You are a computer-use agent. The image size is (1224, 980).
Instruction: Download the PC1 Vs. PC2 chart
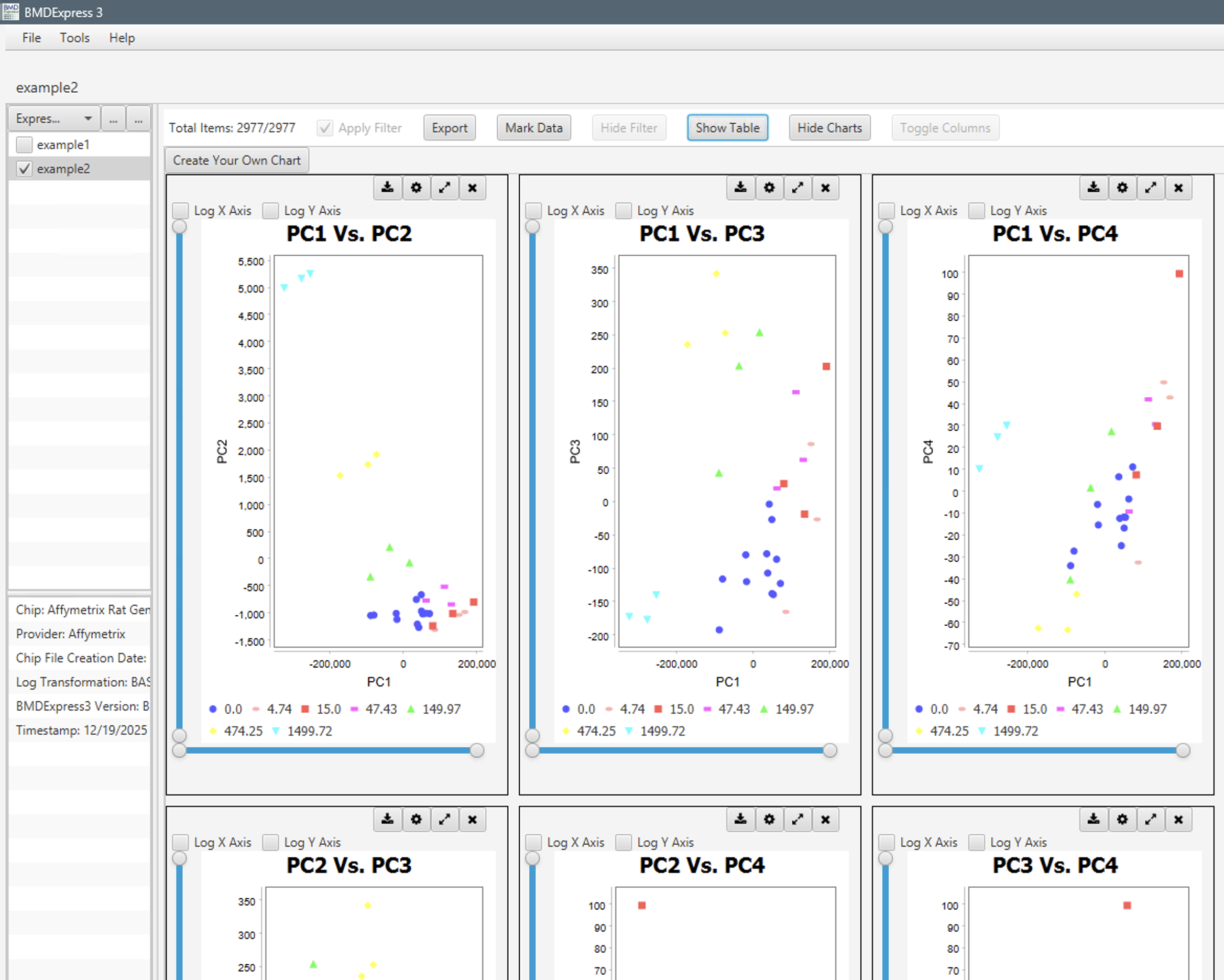click(388, 188)
